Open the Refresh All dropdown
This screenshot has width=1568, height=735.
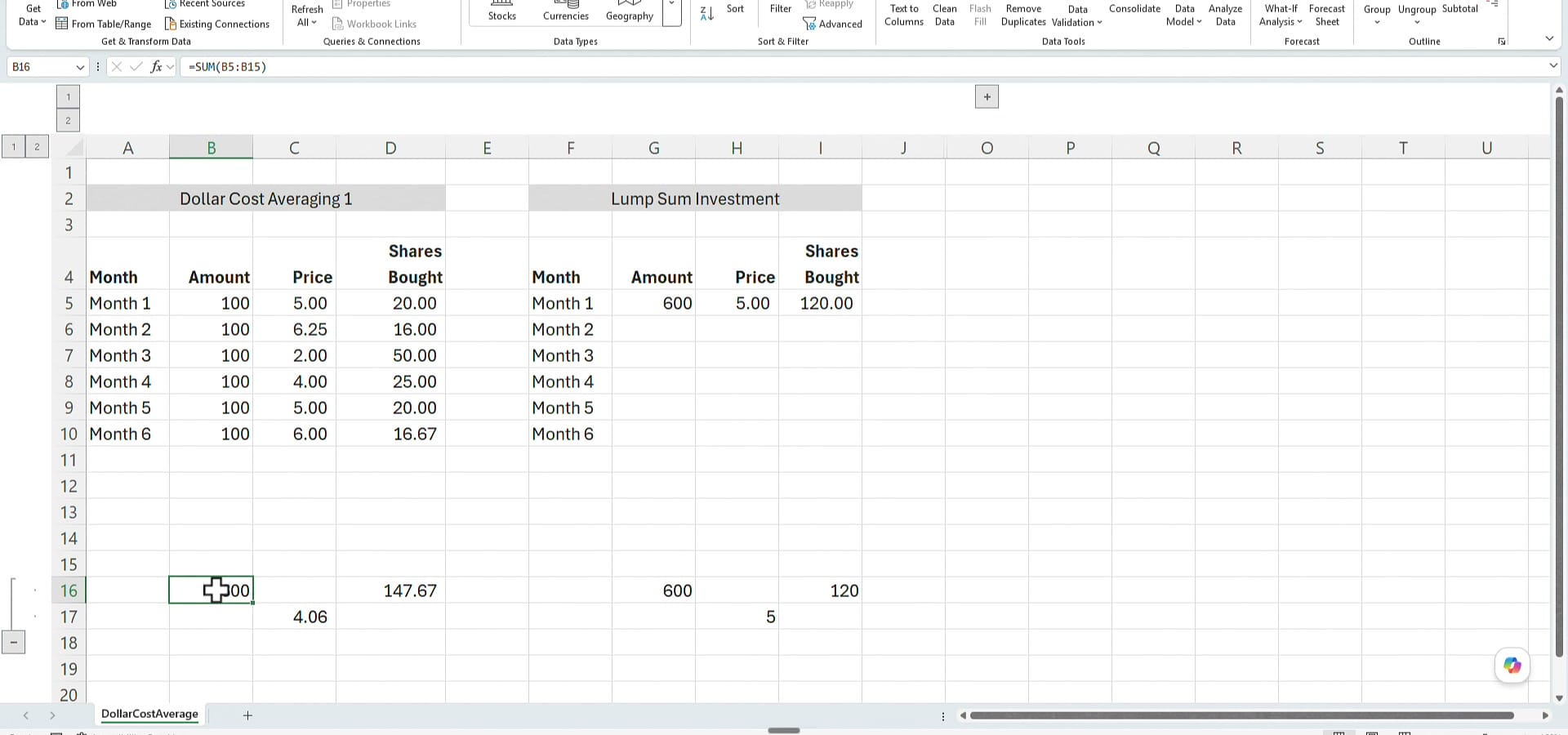pos(307,16)
